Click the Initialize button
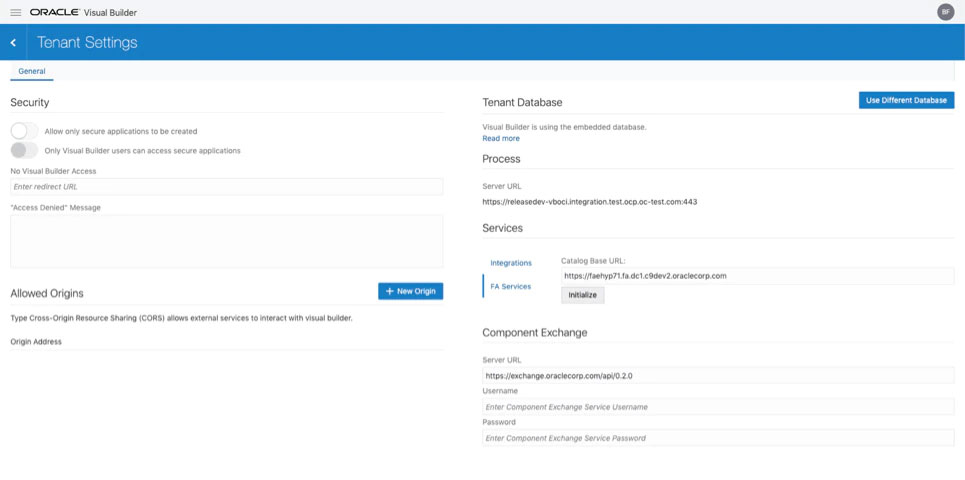 coord(583,295)
